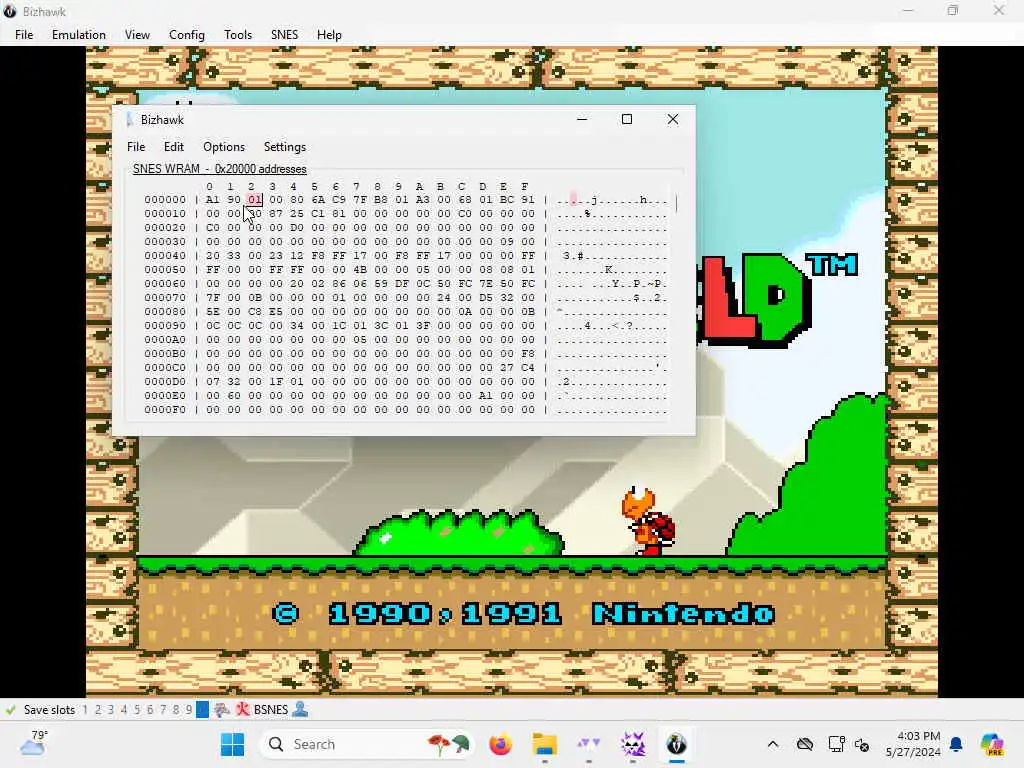The width and height of the screenshot is (1024, 768).
Task: Select byte 87 in row 000010
Action: click(x=276, y=214)
